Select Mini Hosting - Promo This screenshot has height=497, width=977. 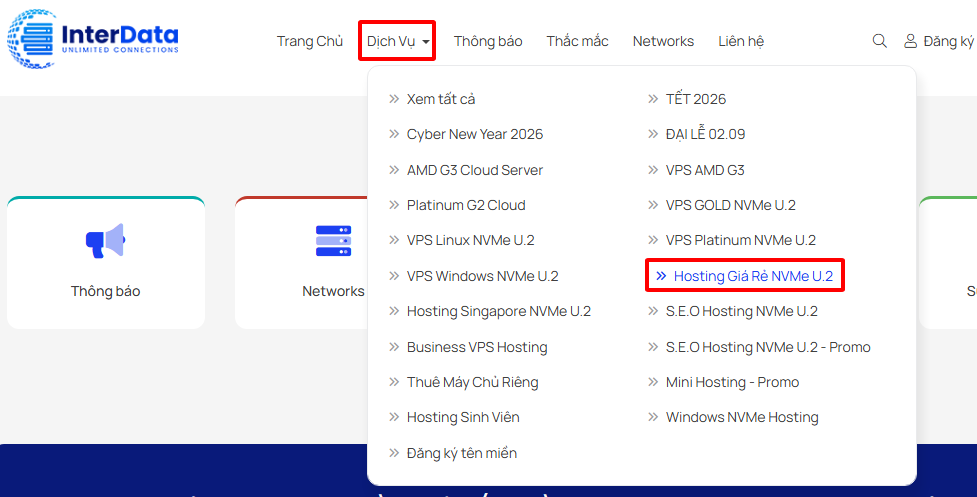[732, 382]
